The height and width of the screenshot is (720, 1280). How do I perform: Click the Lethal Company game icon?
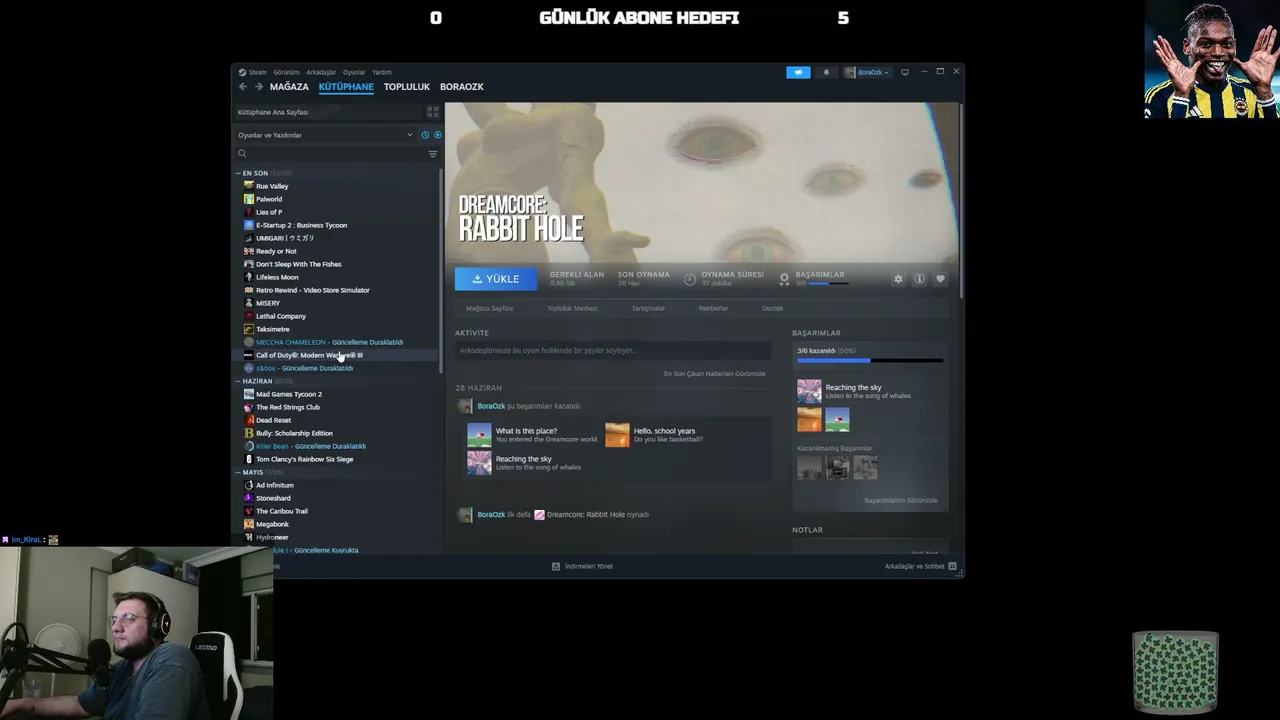(x=249, y=316)
